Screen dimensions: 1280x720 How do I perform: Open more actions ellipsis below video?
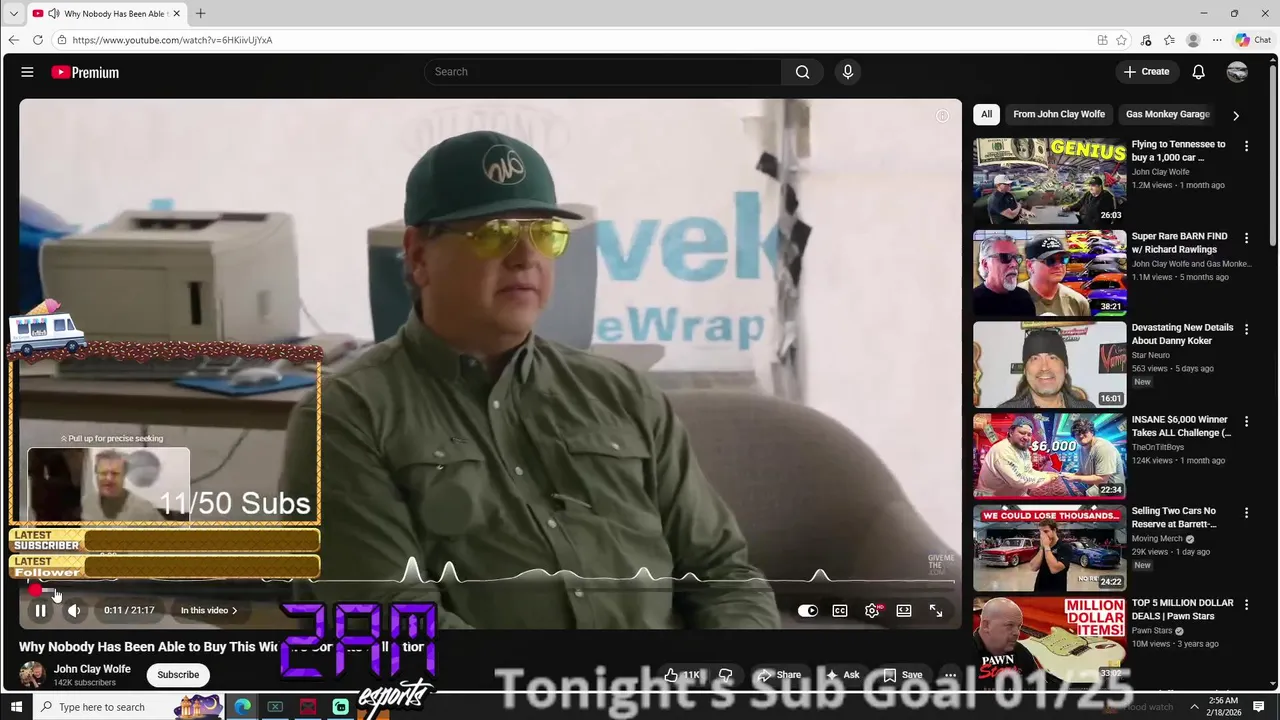(x=950, y=675)
